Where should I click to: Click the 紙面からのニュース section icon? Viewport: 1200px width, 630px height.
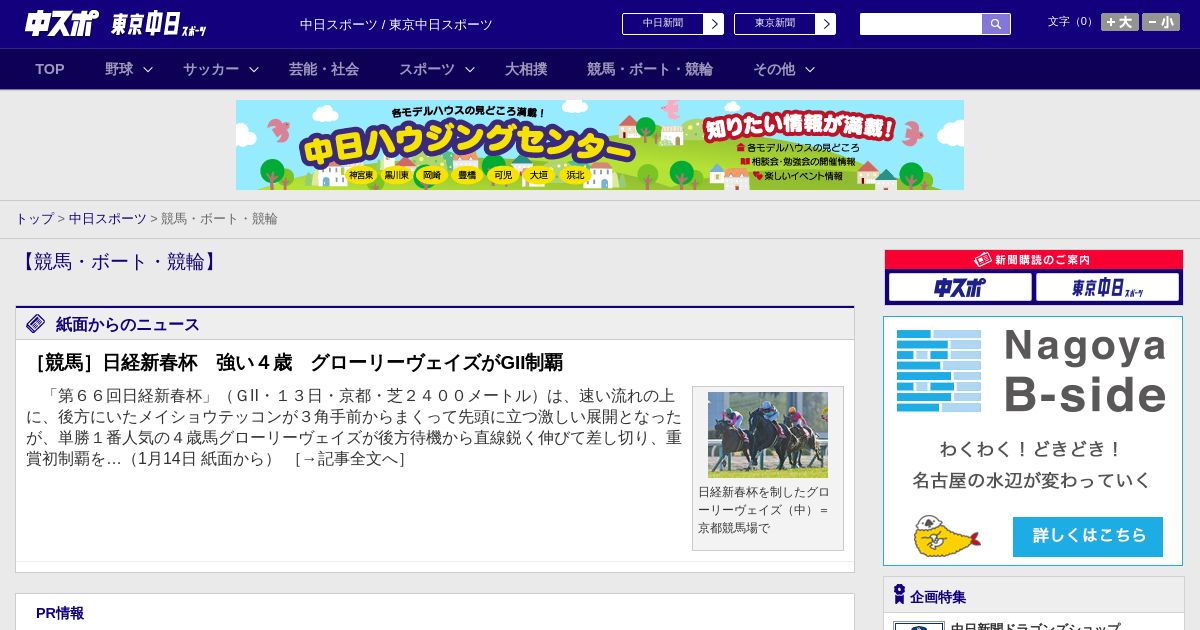[36, 324]
